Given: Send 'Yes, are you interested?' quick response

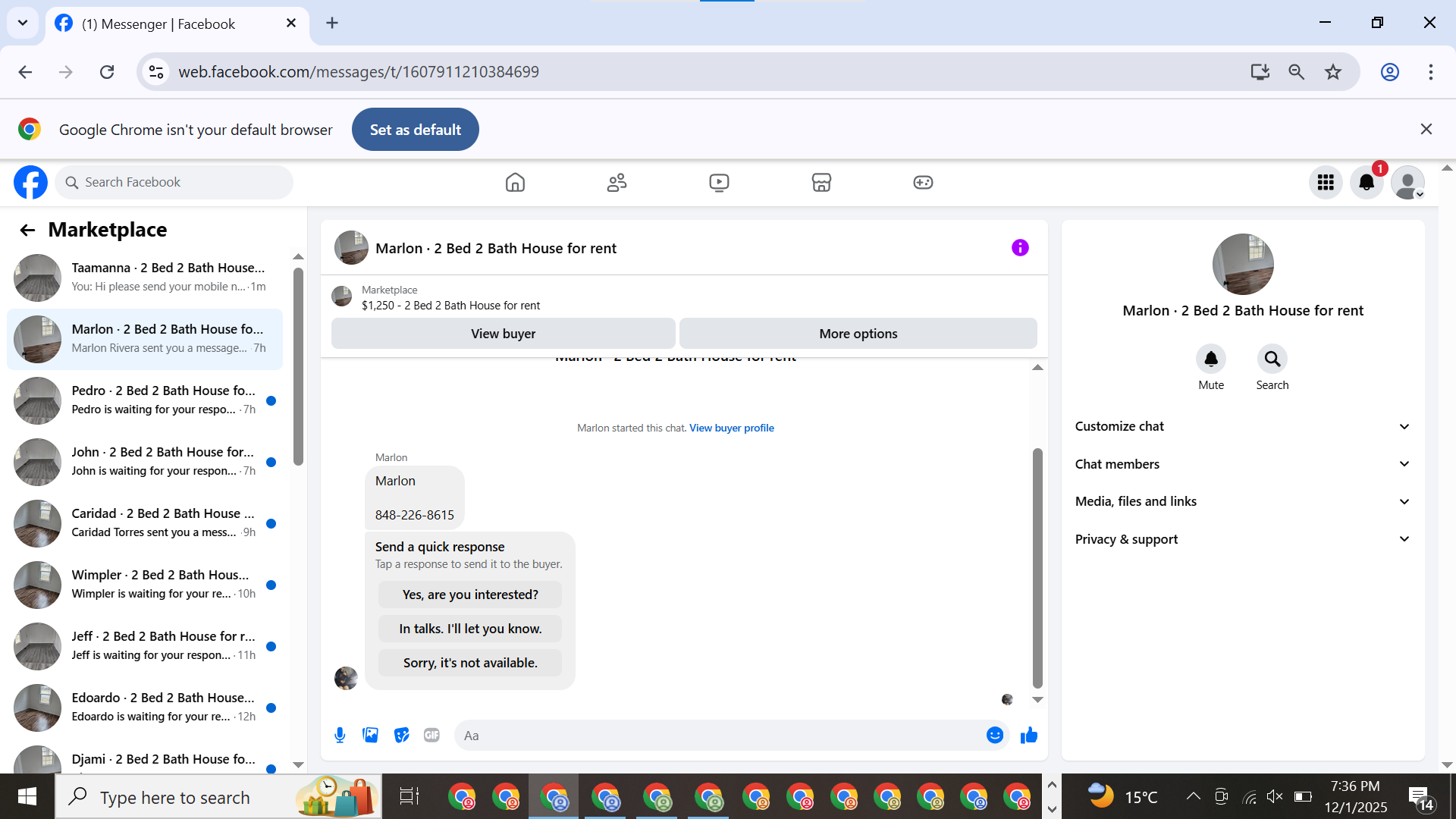Looking at the screenshot, I should 470,595.
